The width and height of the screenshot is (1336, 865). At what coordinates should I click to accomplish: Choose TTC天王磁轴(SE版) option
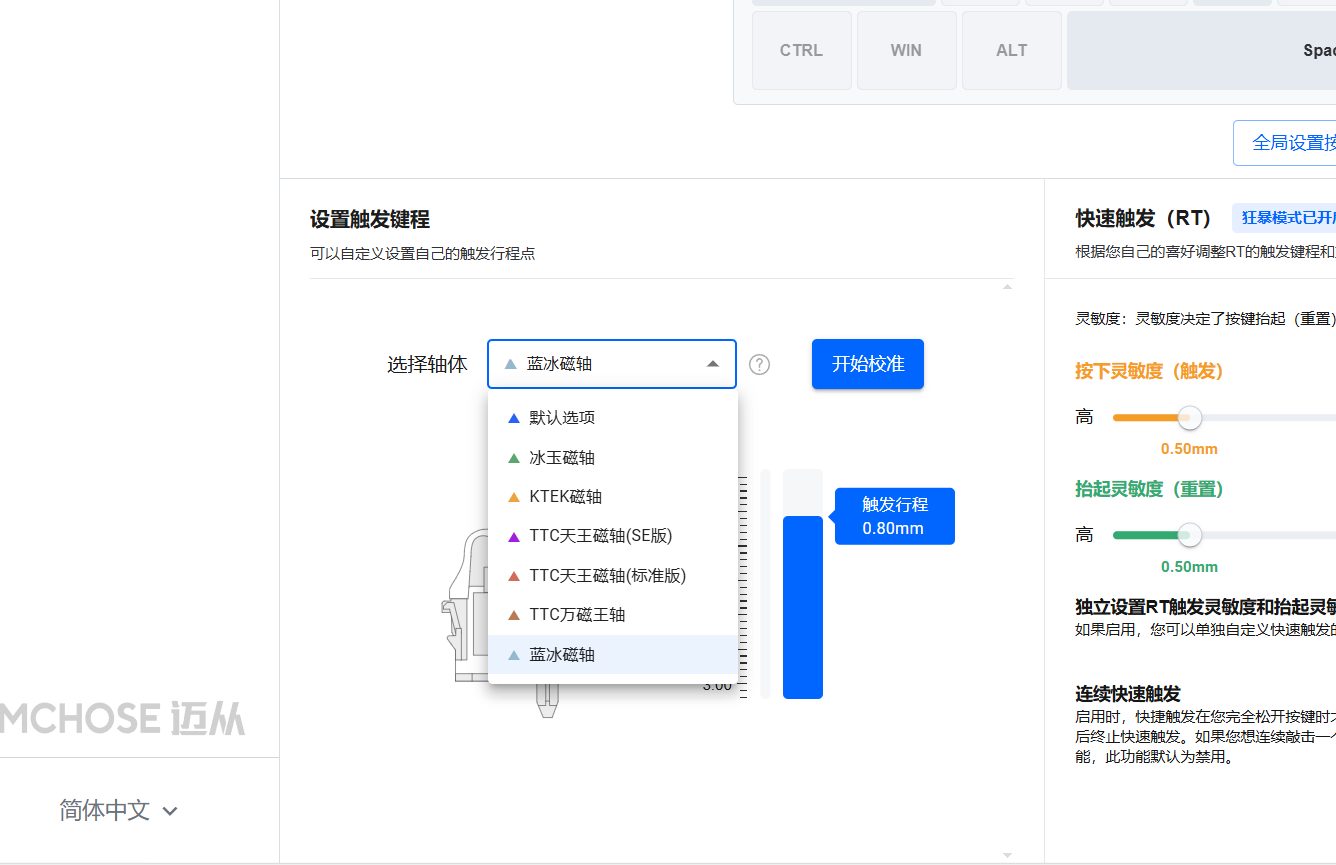(612, 536)
